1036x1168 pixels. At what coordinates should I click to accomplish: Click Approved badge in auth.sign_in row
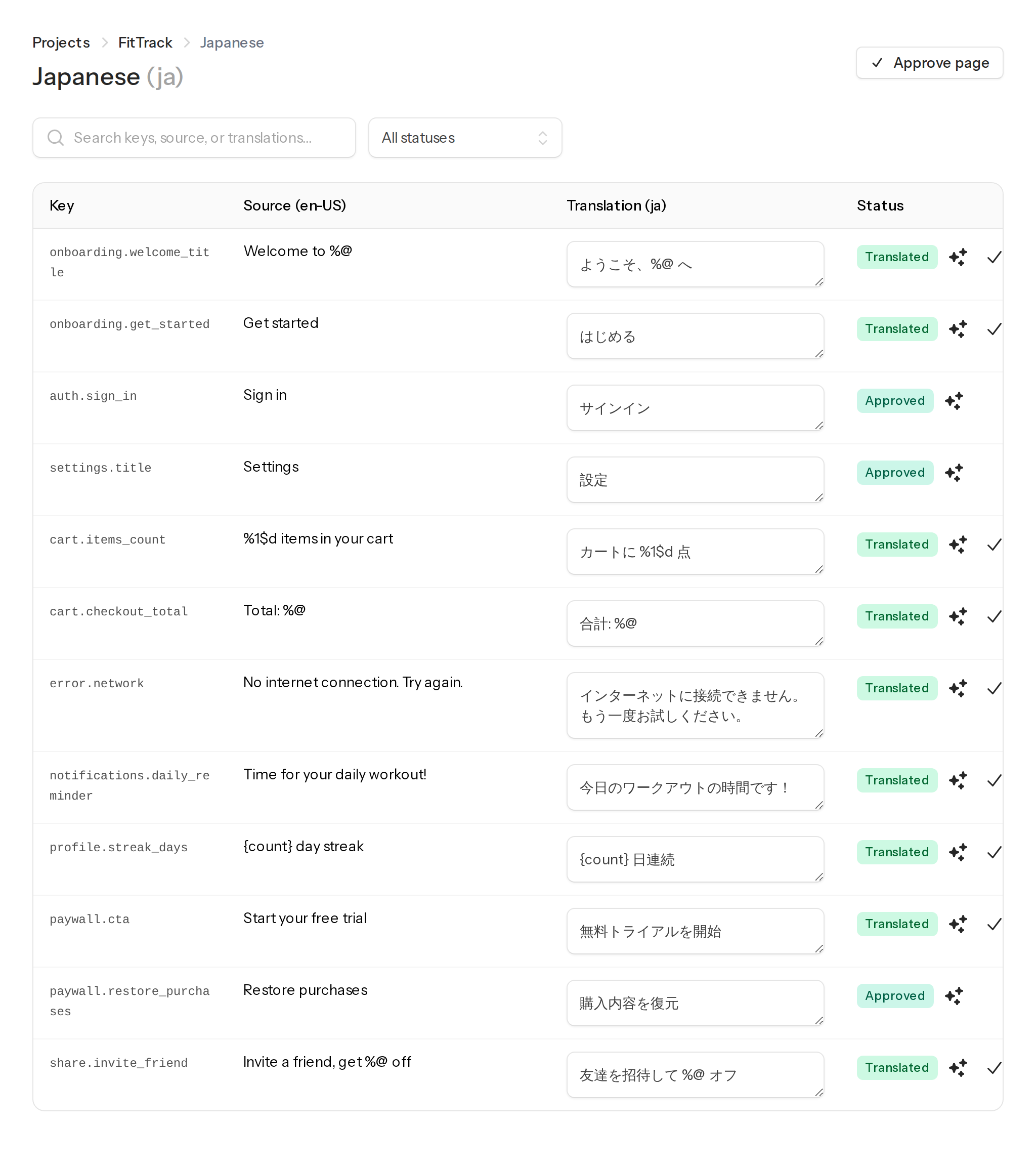pos(894,401)
